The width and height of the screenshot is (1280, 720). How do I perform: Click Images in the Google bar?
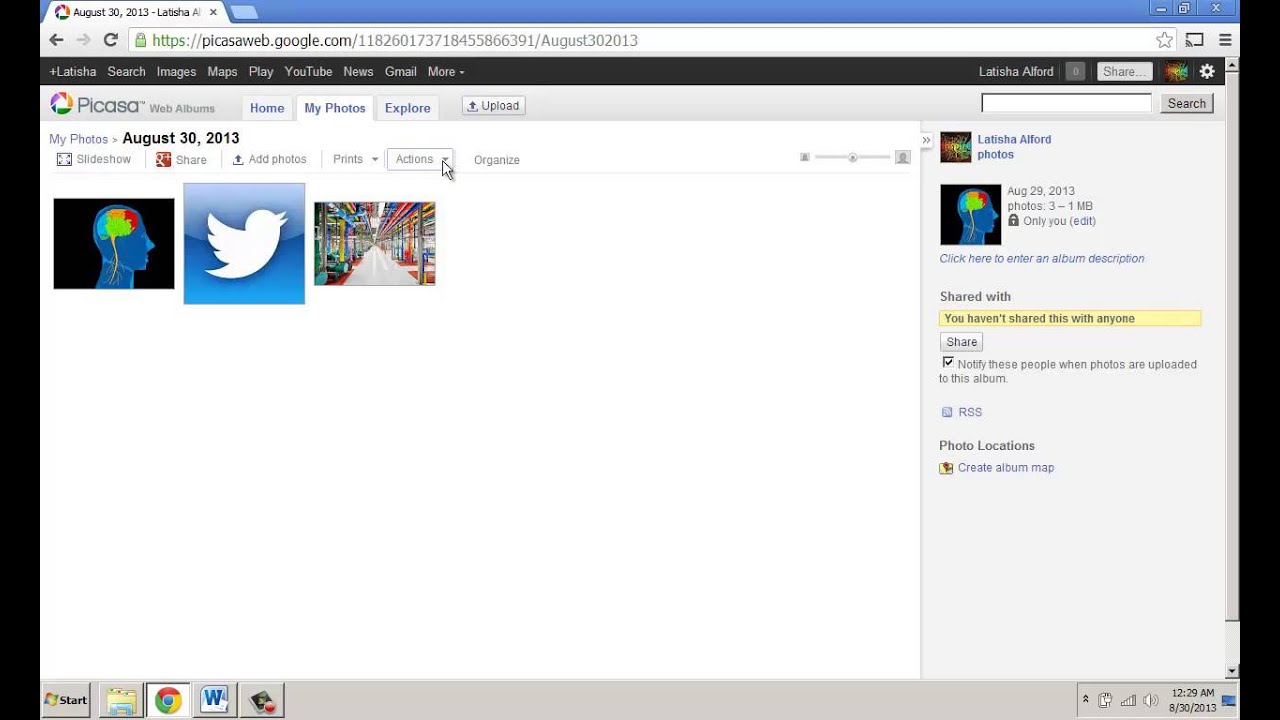click(176, 71)
